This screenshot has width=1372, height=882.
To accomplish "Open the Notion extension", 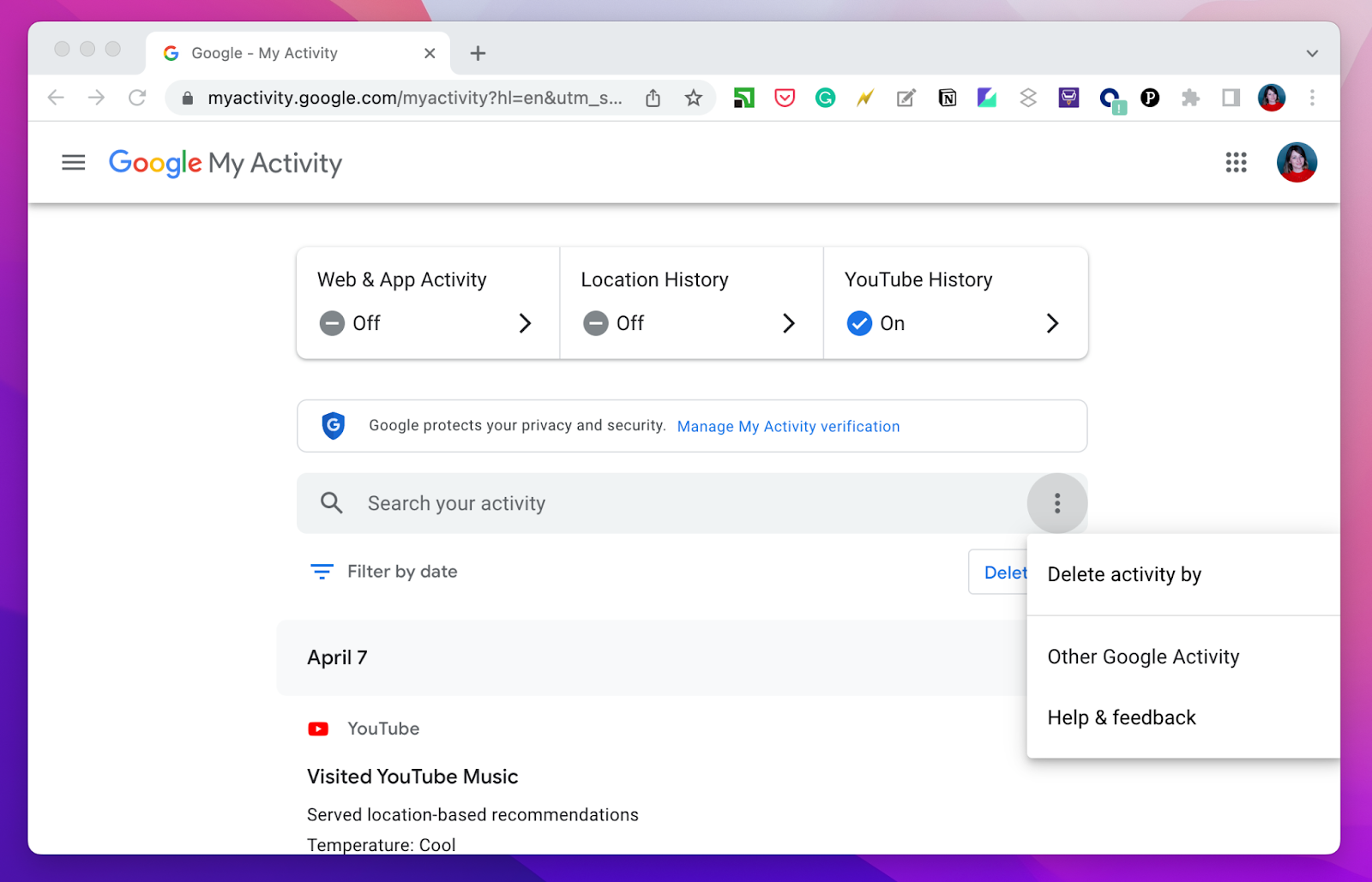I will pyautogui.click(x=947, y=97).
